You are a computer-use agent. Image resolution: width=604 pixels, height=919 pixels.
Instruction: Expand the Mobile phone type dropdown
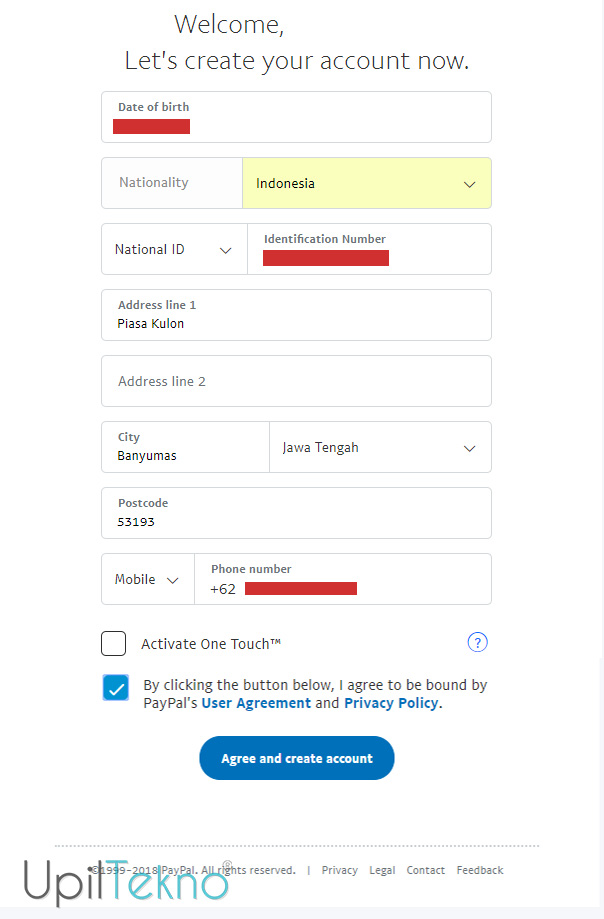148,579
